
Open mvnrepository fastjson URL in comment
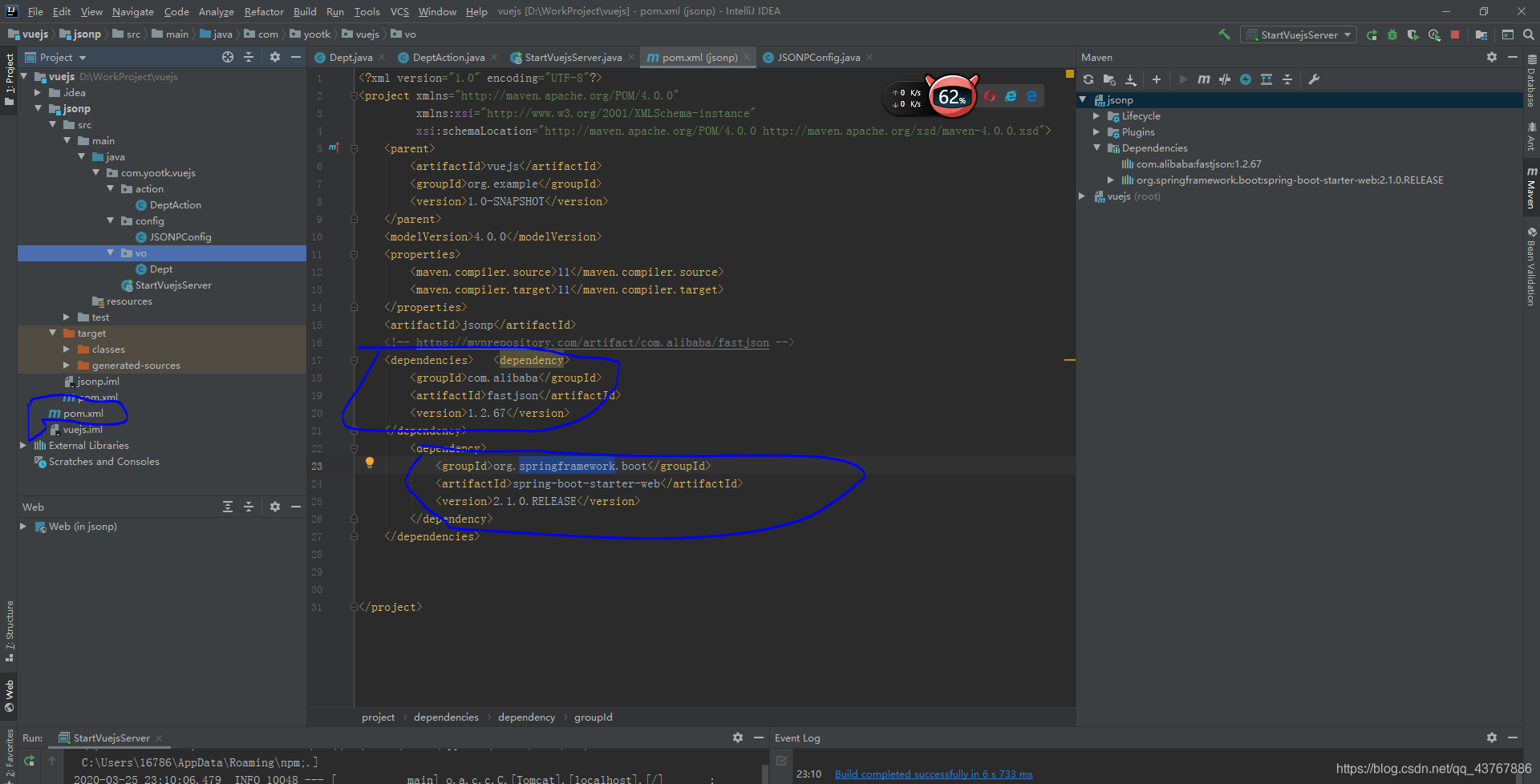point(592,342)
